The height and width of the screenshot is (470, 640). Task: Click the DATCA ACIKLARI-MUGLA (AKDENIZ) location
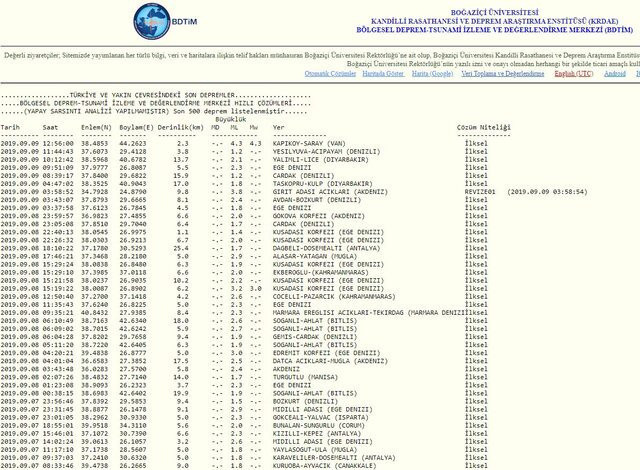point(330,361)
